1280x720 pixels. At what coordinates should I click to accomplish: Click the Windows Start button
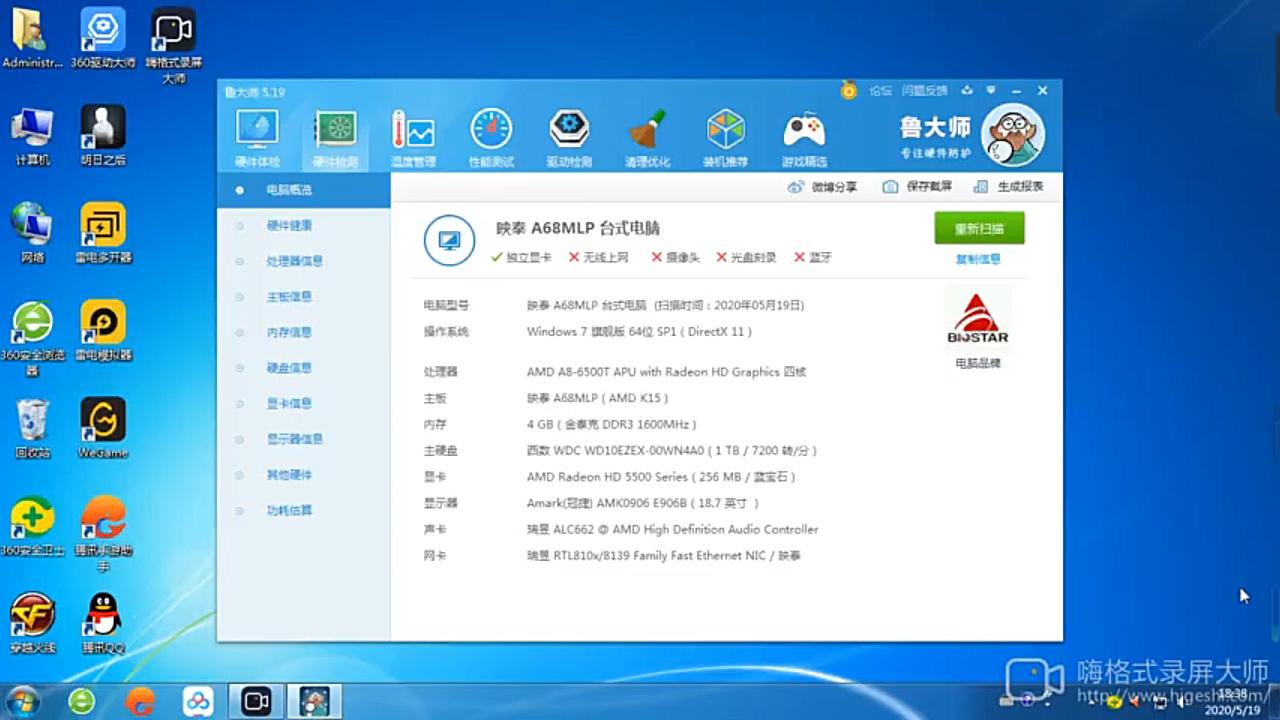click(x=22, y=701)
